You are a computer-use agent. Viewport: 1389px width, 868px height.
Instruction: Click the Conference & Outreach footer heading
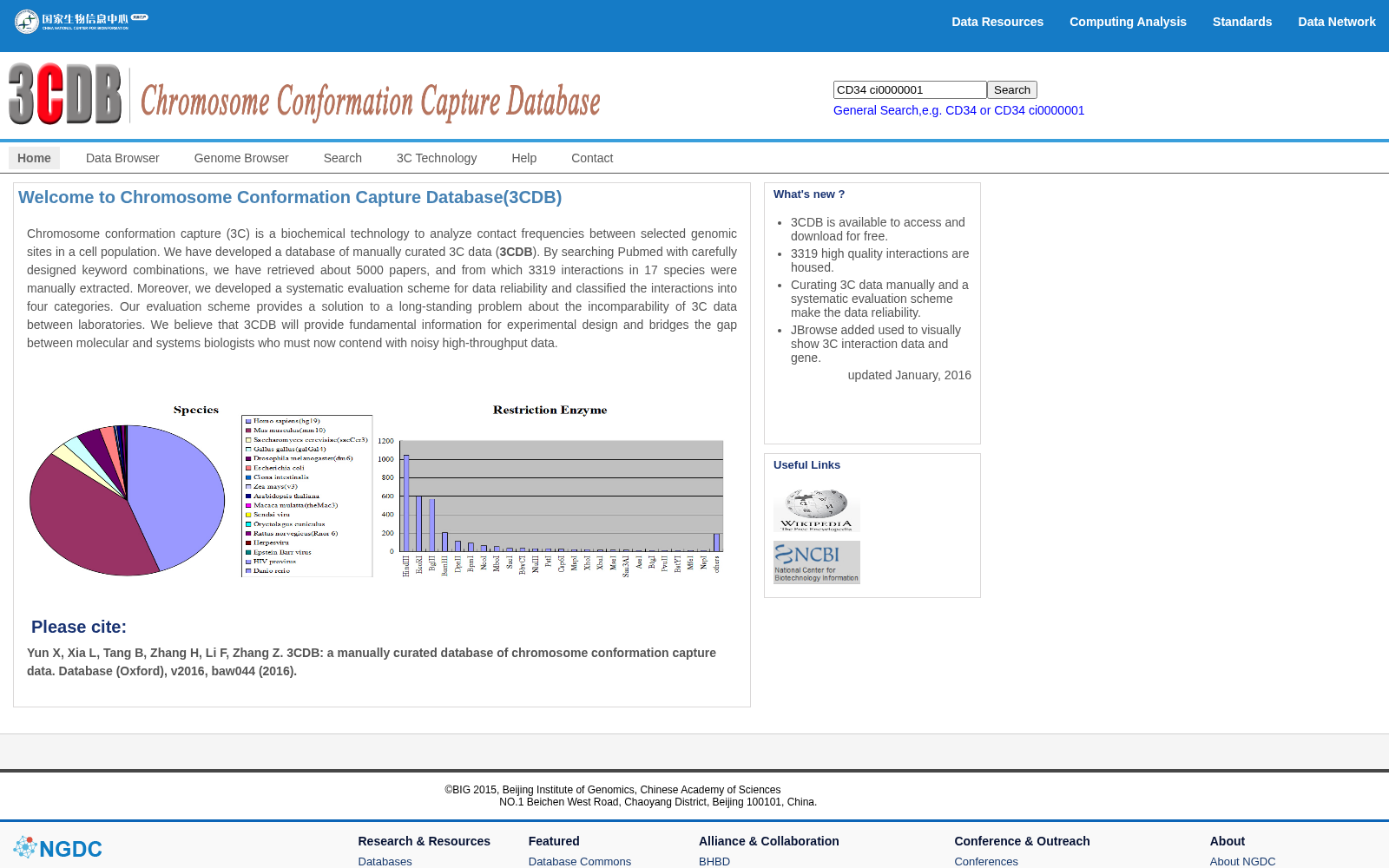(1022, 841)
